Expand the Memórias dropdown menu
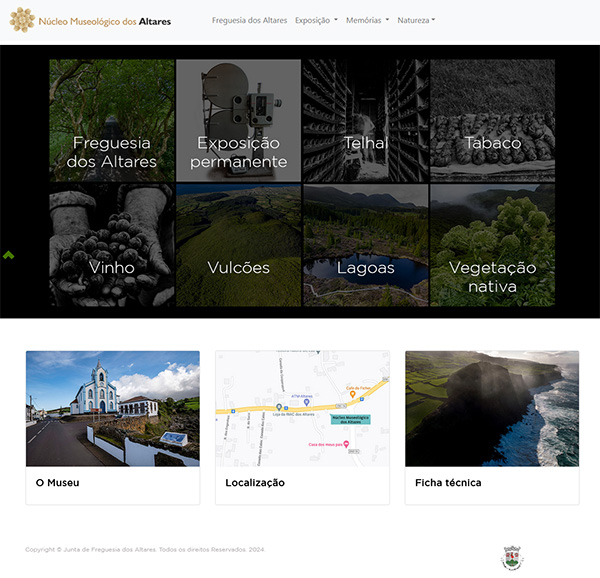The image size is (600, 578). (x=367, y=20)
